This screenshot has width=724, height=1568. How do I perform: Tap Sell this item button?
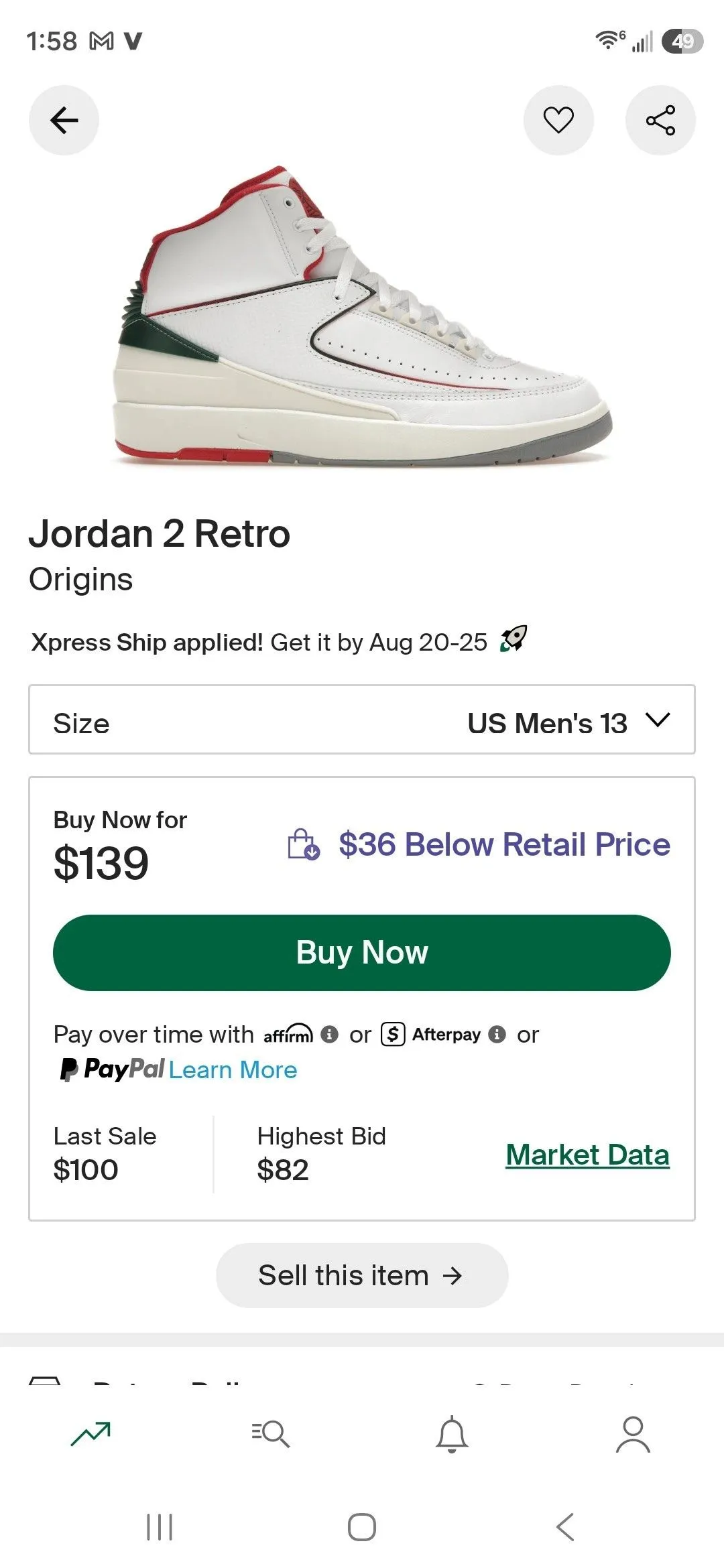coord(362,1275)
